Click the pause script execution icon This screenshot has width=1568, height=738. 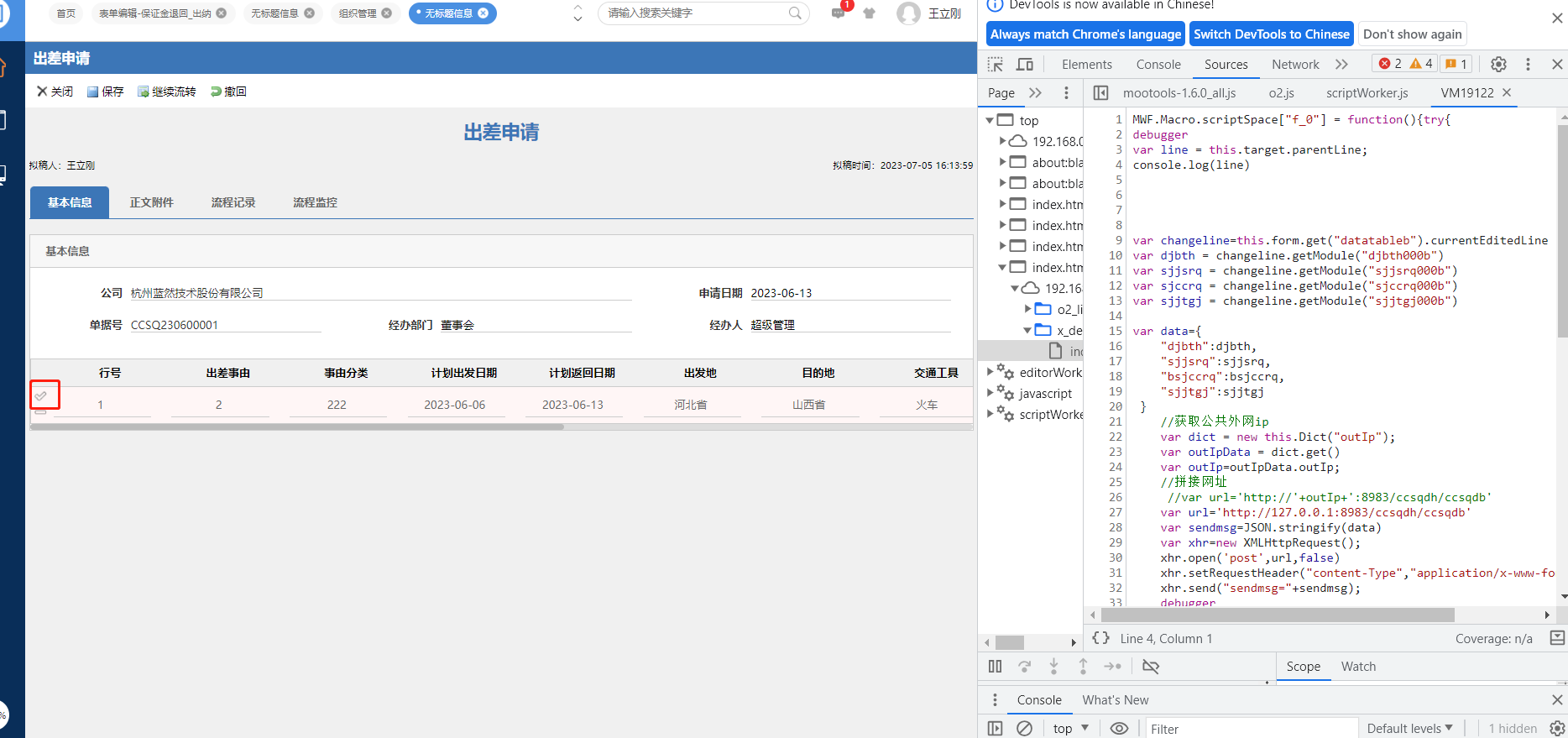click(996, 667)
